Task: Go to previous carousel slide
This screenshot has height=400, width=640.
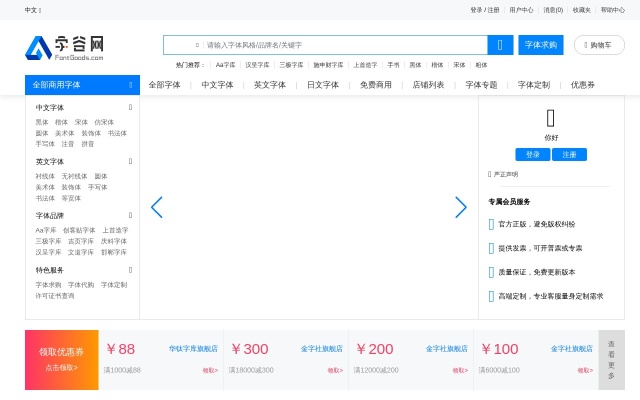Action: click(157, 207)
